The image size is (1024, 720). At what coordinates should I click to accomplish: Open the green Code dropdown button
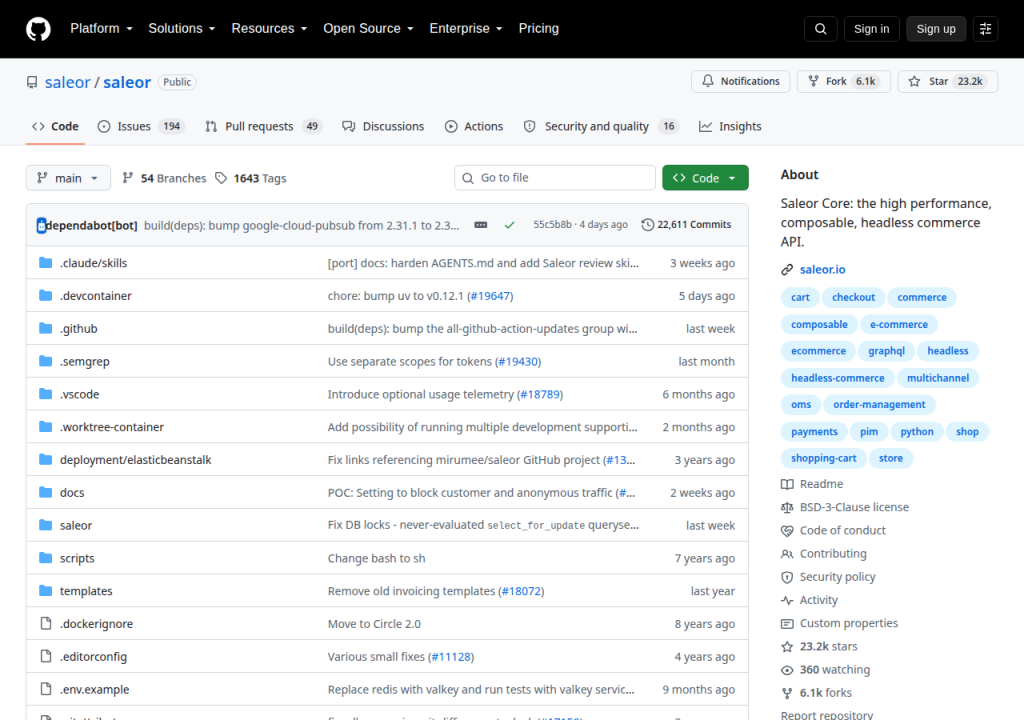click(705, 178)
